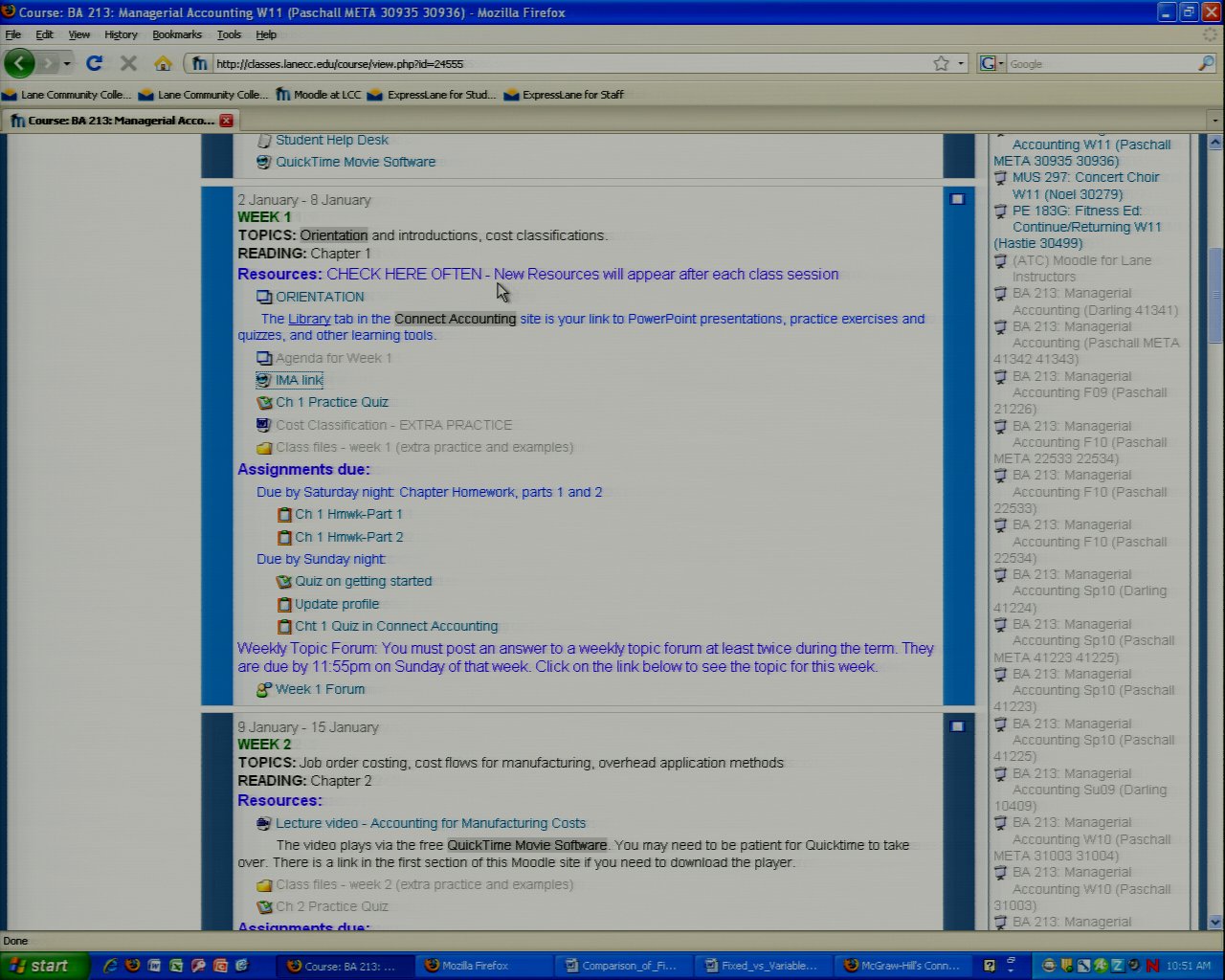Toggle Week 1 single-section view box
Screen dimensions: 1225x980
pyautogui.click(x=957, y=199)
